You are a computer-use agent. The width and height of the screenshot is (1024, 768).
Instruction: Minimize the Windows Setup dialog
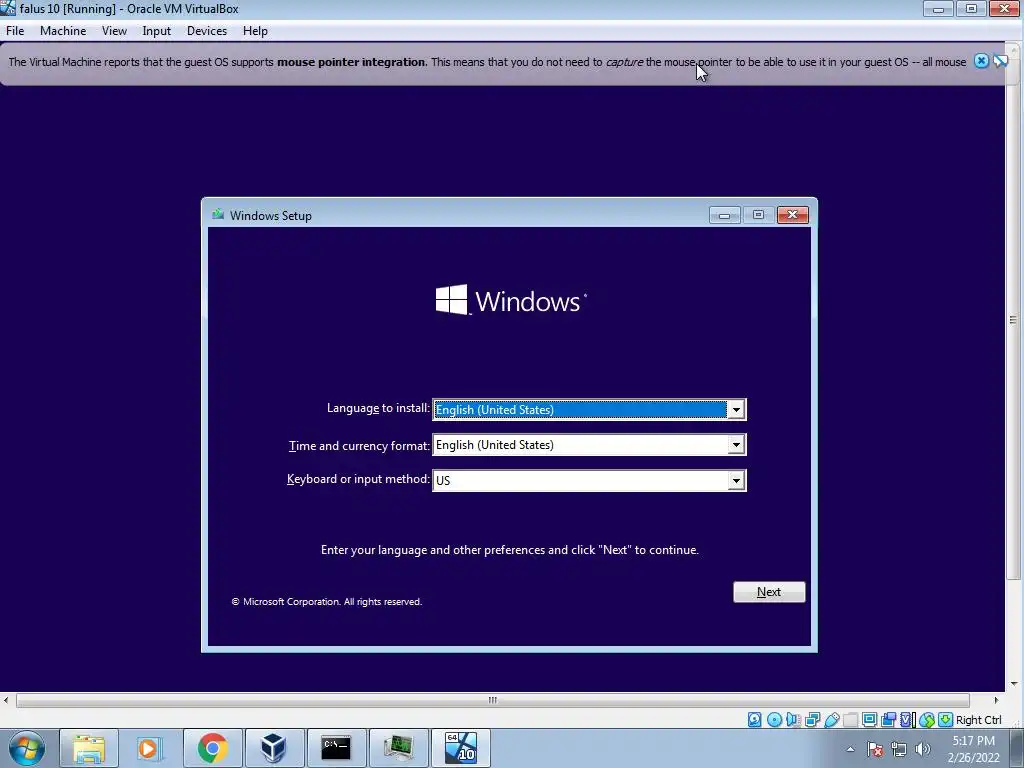click(724, 215)
